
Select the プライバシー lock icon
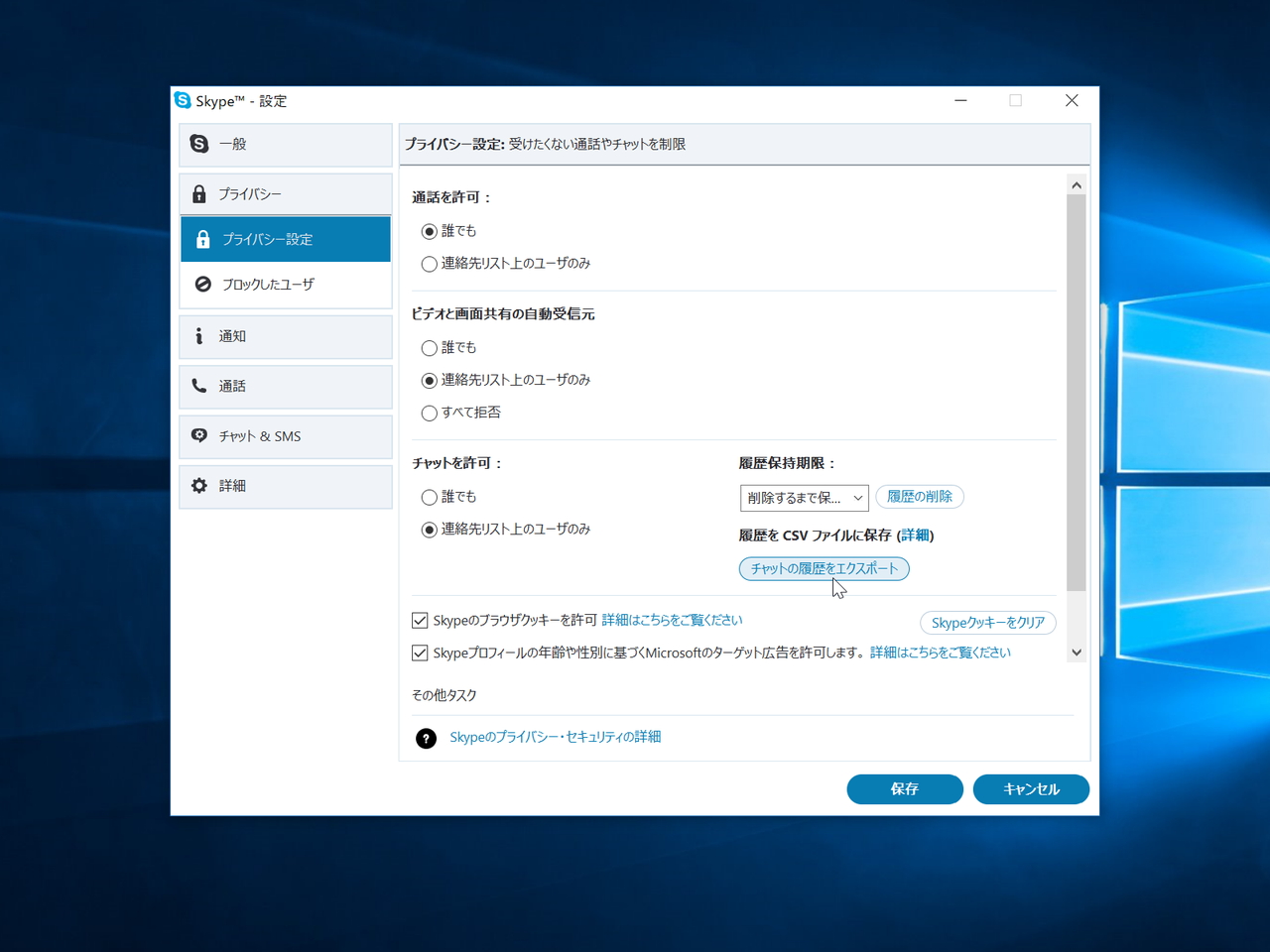coord(200,193)
